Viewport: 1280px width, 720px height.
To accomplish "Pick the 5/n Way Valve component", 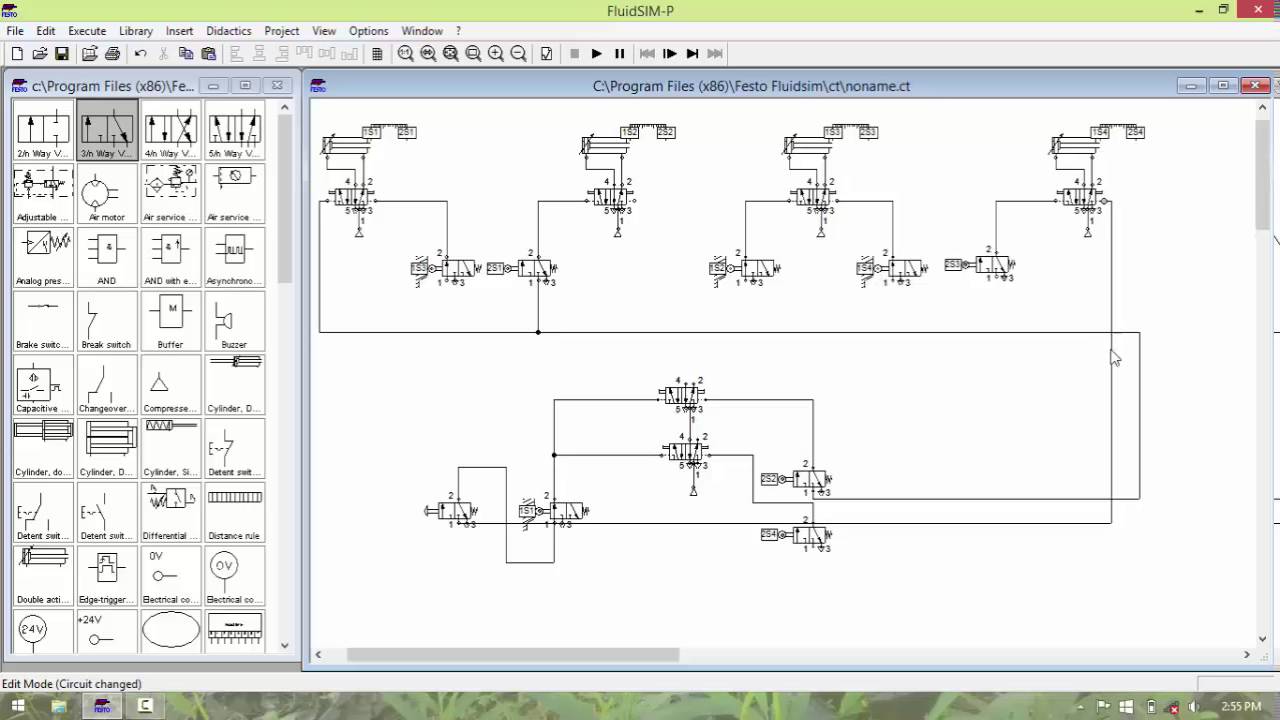I will click(235, 130).
